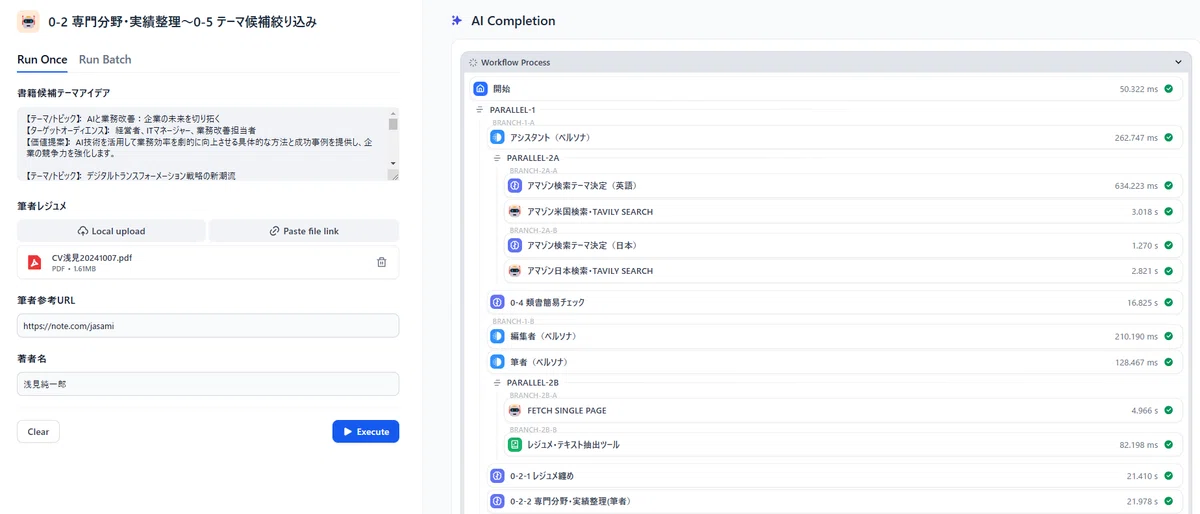The width and height of the screenshot is (1200, 514).
Task: Click the 0-2-2 専門分野・実績整理(筆者) node icon
Action: coord(497,501)
